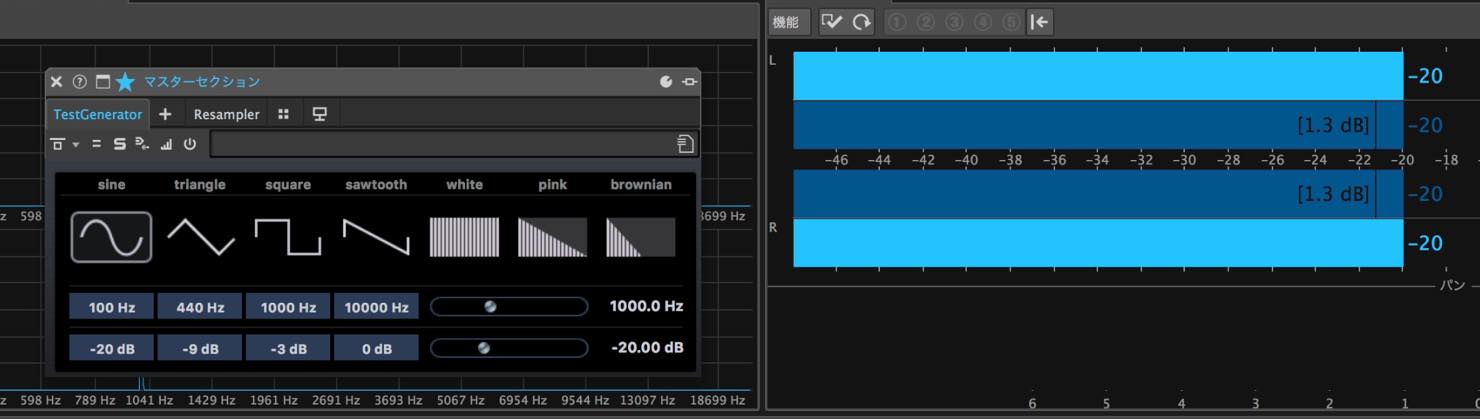Set level to 0 dB preset
The height and width of the screenshot is (419, 1480).
[x=376, y=348]
